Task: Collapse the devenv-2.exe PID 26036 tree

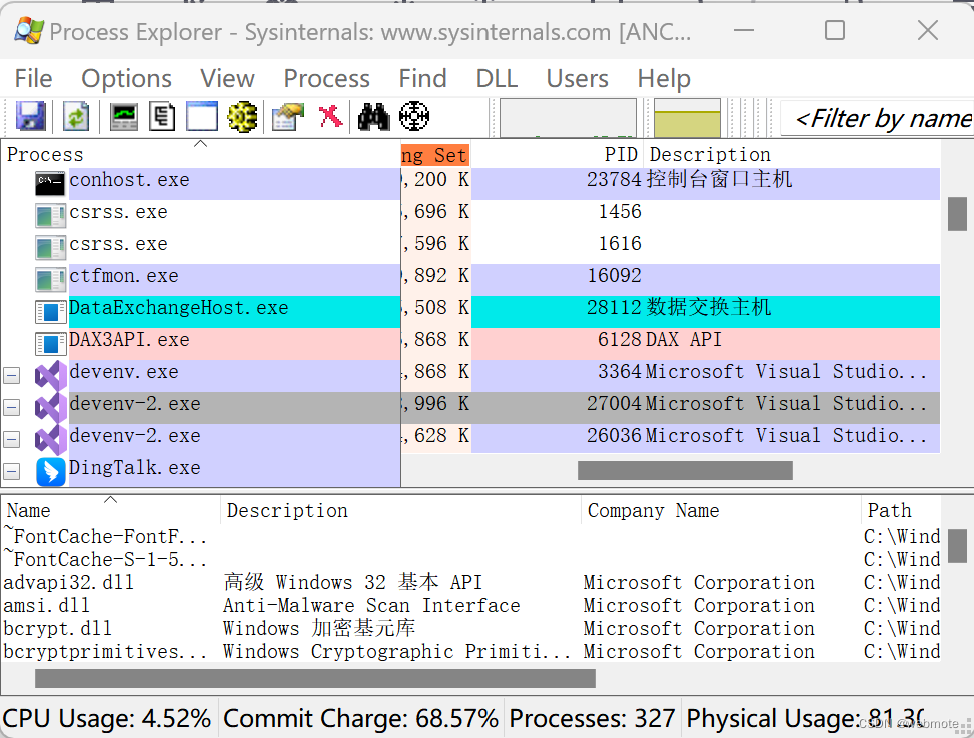Action: 11,439
